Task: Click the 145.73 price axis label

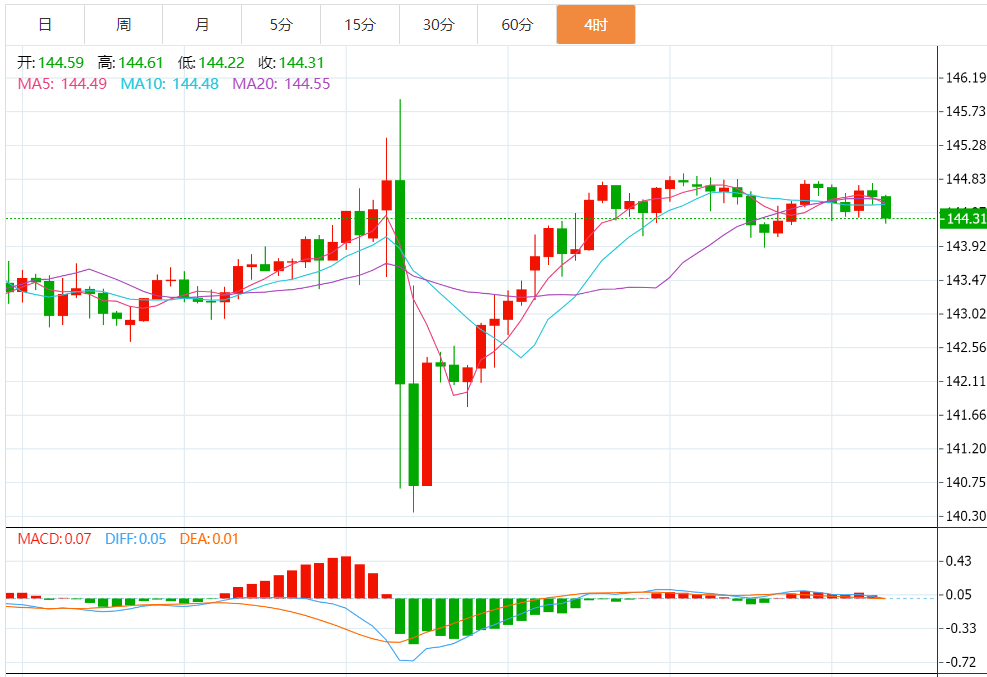Action: (966, 111)
